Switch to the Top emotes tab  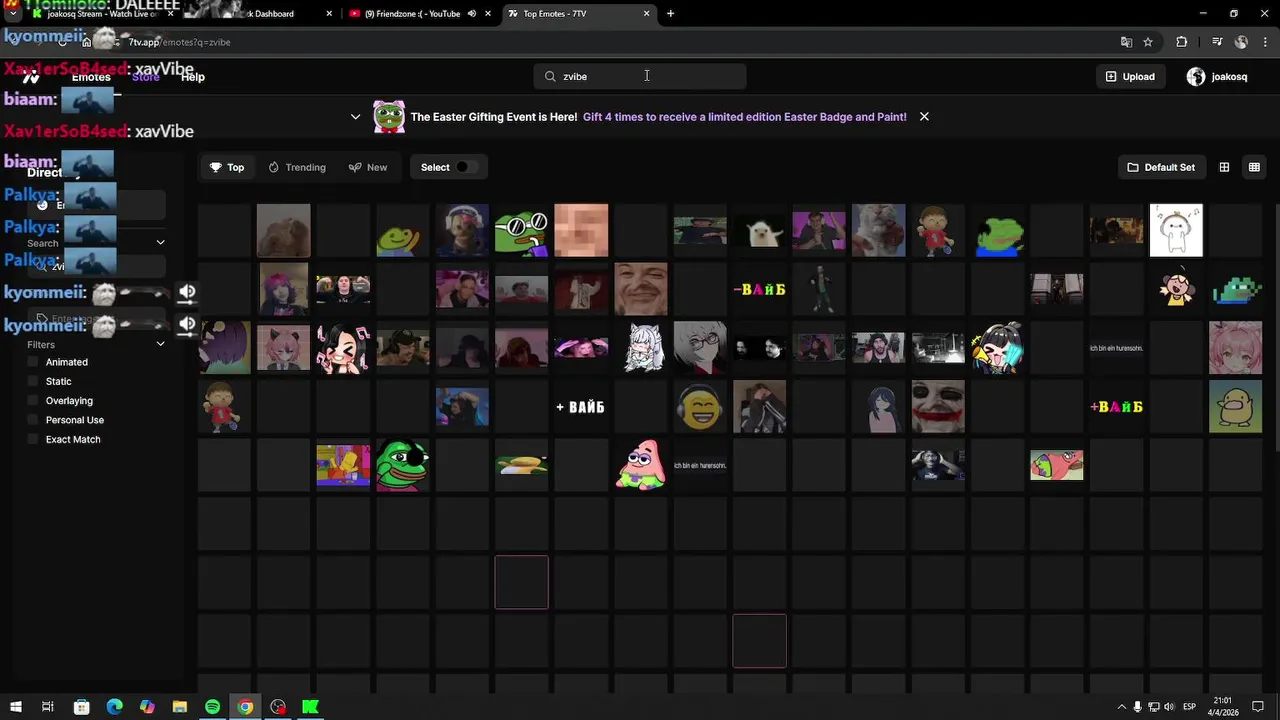click(x=227, y=167)
